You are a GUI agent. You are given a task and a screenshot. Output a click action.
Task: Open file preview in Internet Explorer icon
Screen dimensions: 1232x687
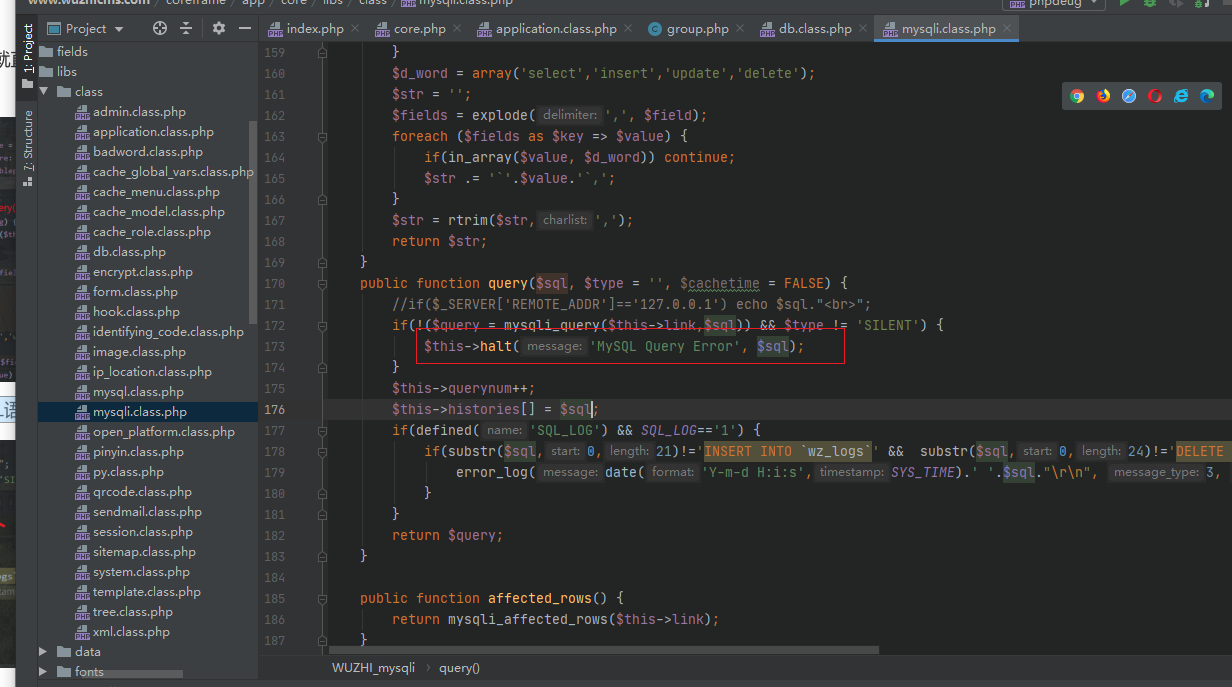(1181, 96)
